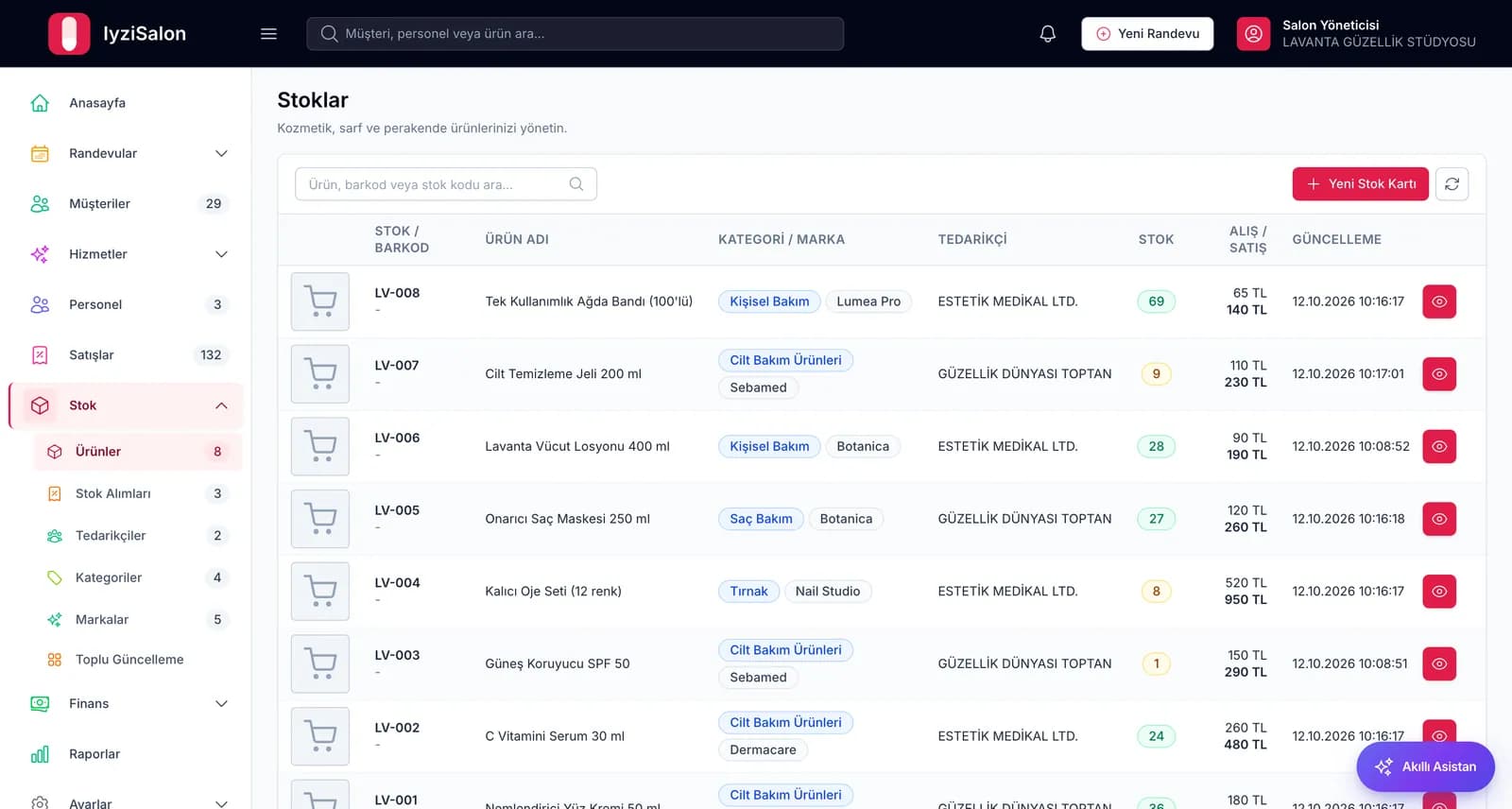Open the Satışlar section
Screen dimensions: 1512x809
click(x=126, y=354)
